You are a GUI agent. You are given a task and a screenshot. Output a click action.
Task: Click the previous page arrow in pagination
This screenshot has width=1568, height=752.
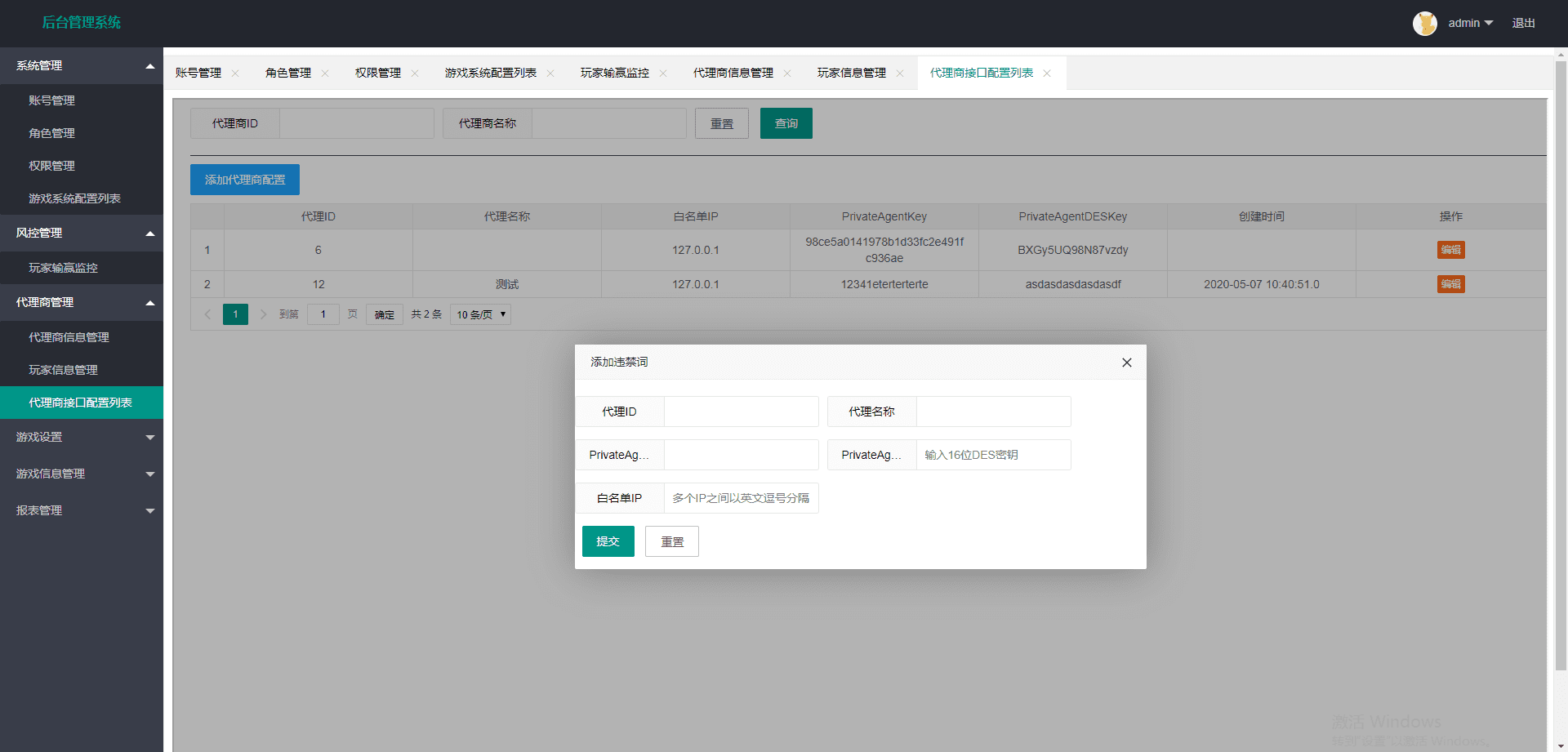(207, 314)
